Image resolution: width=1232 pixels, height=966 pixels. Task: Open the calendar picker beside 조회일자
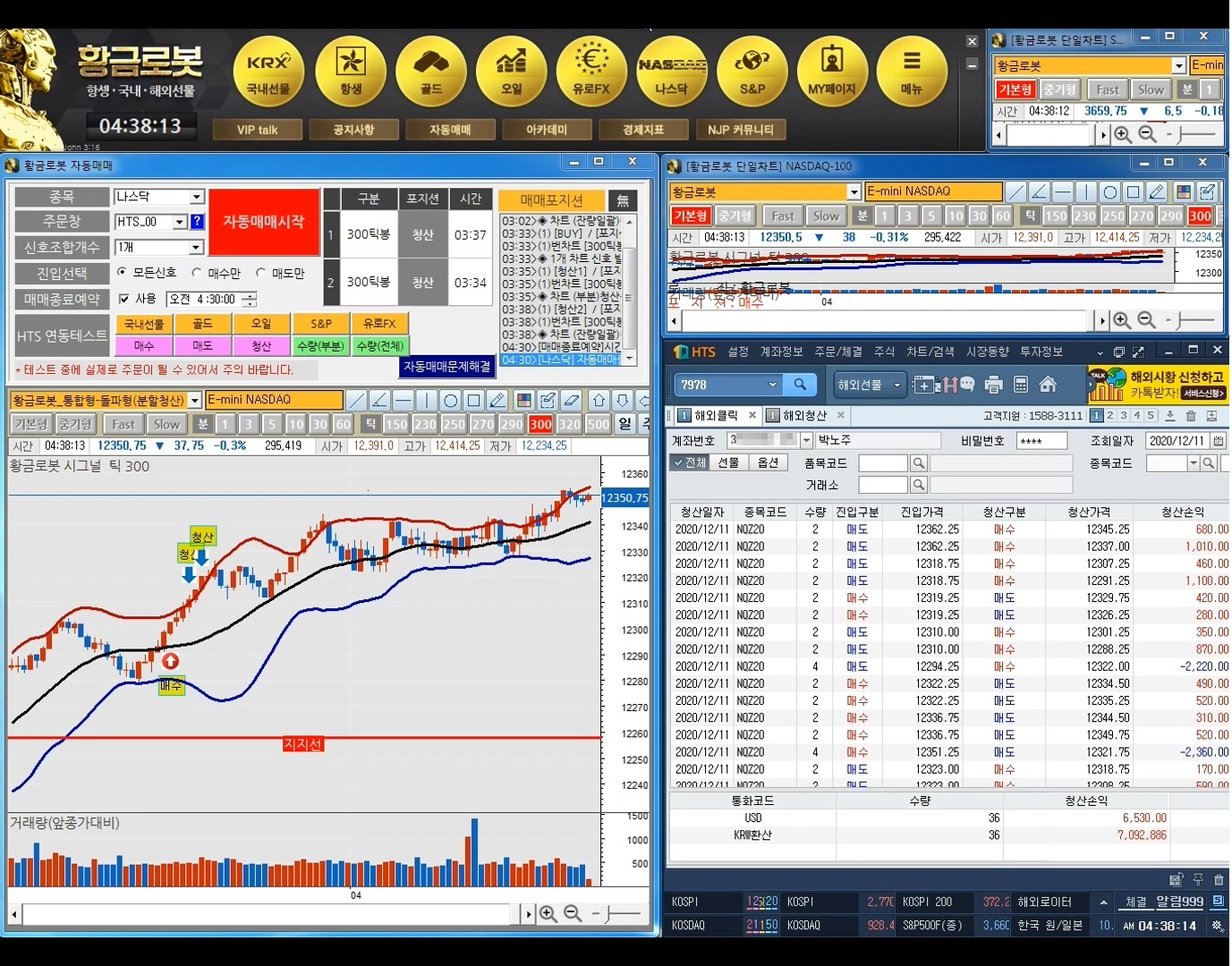(1219, 441)
